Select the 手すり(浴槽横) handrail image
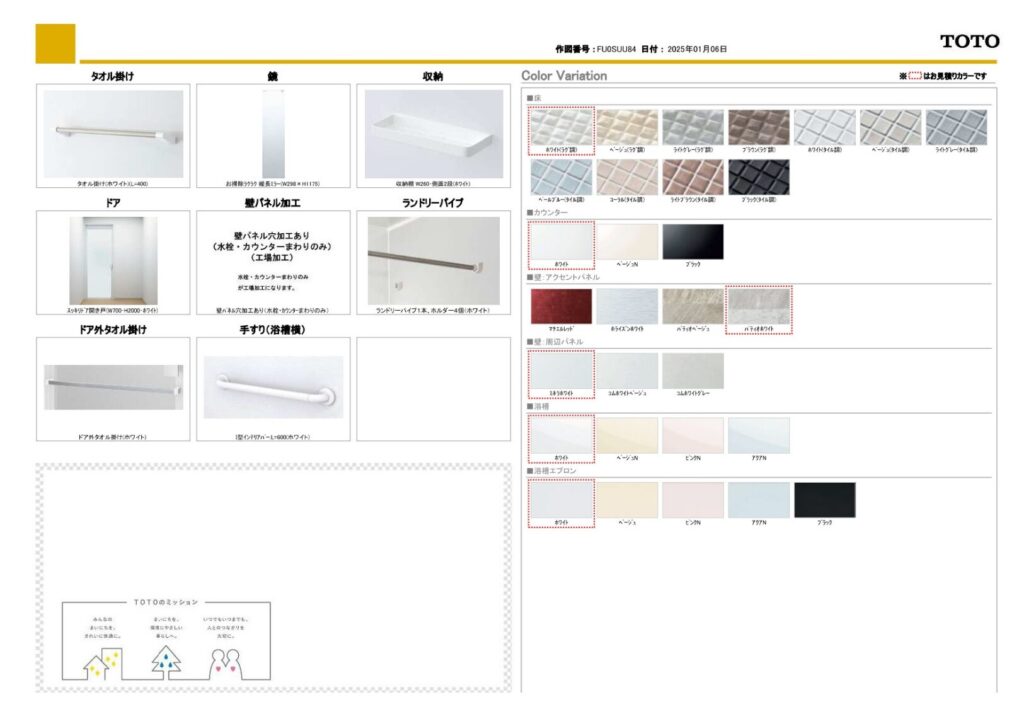 point(273,387)
